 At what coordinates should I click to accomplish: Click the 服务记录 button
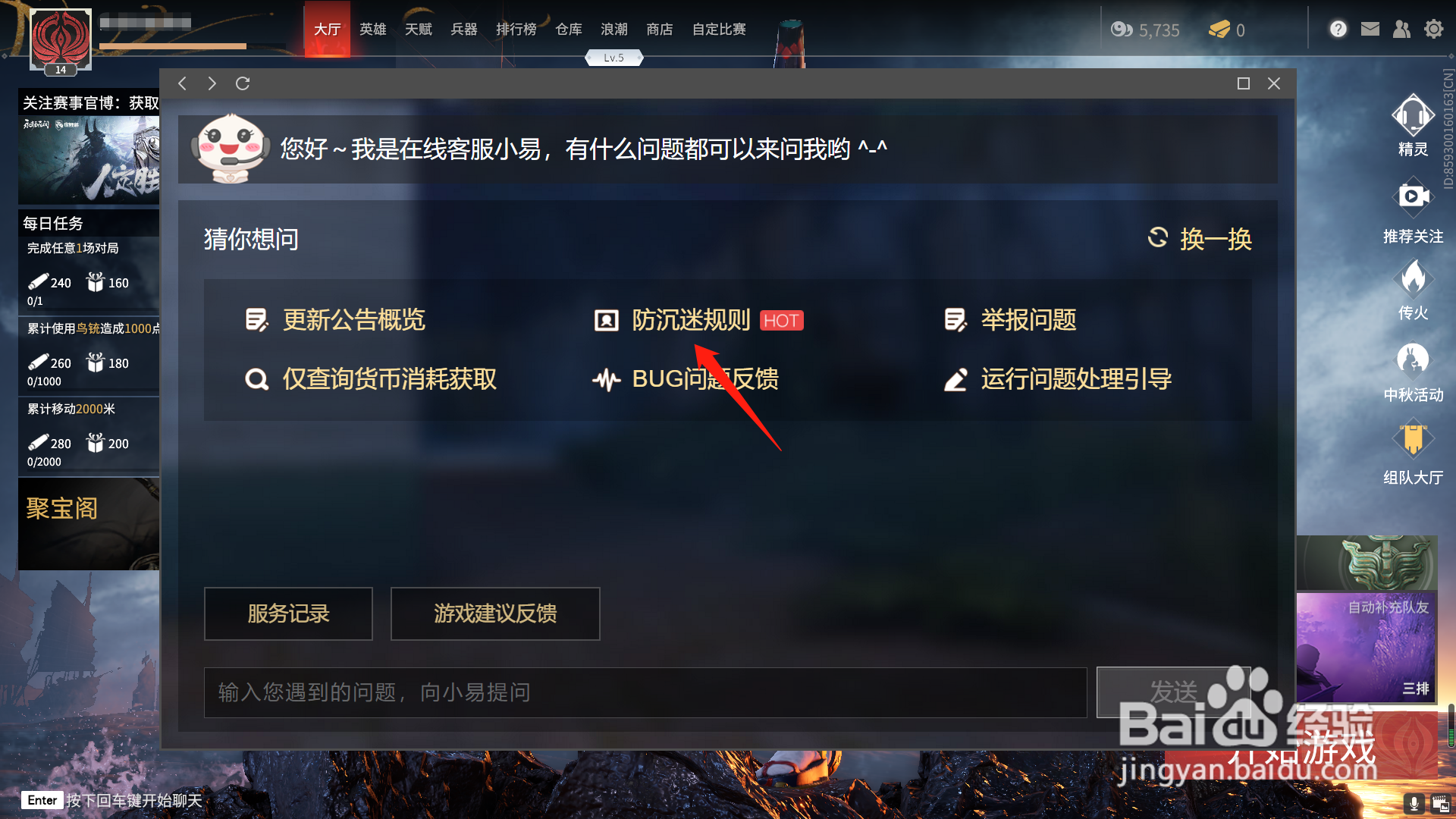coord(288,613)
